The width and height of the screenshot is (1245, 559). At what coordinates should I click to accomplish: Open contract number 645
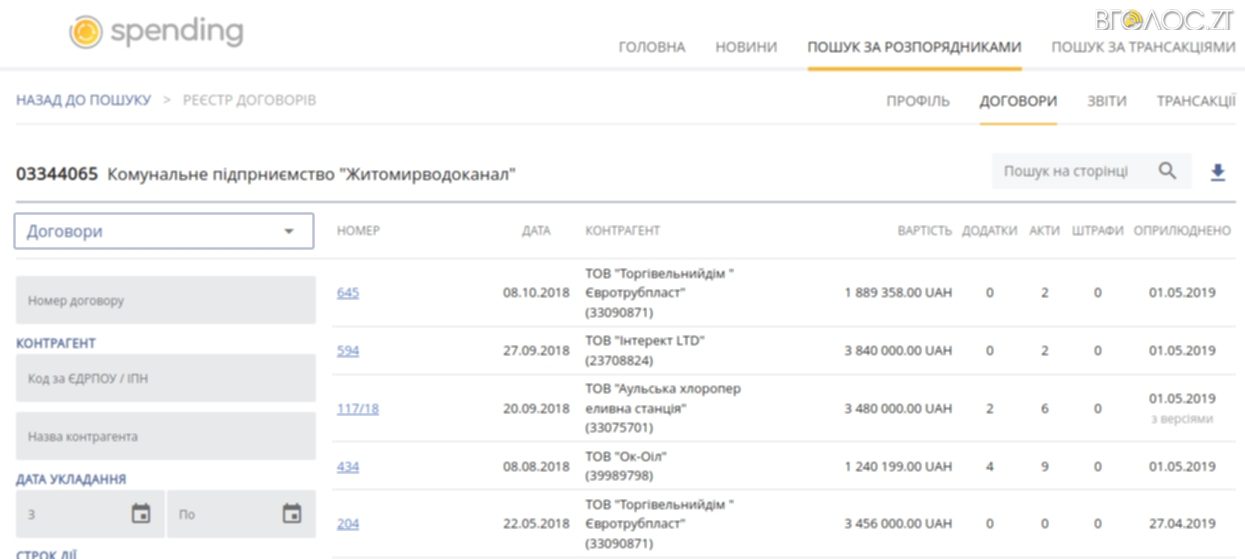pyautogui.click(x=348, y=293)
